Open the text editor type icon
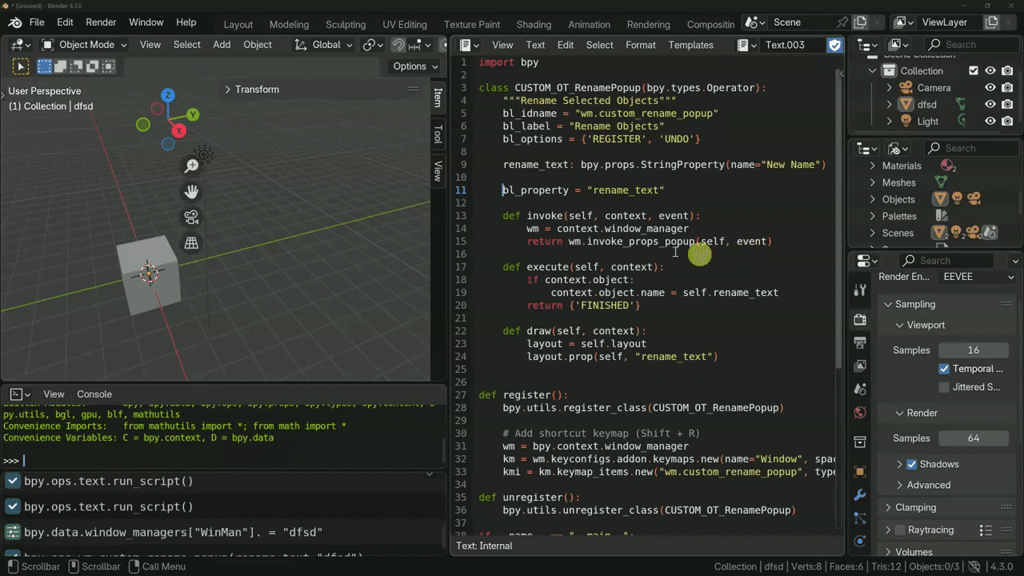This screenshot has width=1024, height=576. [x=469, y=45]
